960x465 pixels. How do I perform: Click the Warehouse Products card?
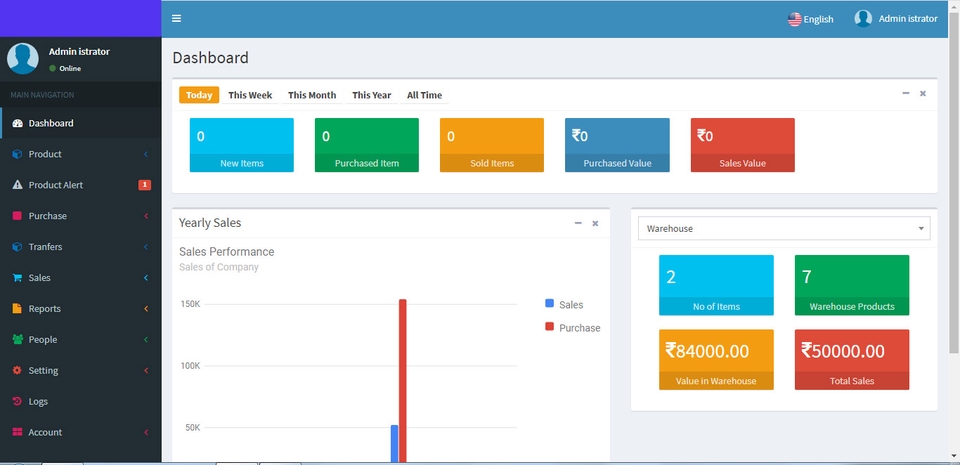852,285
